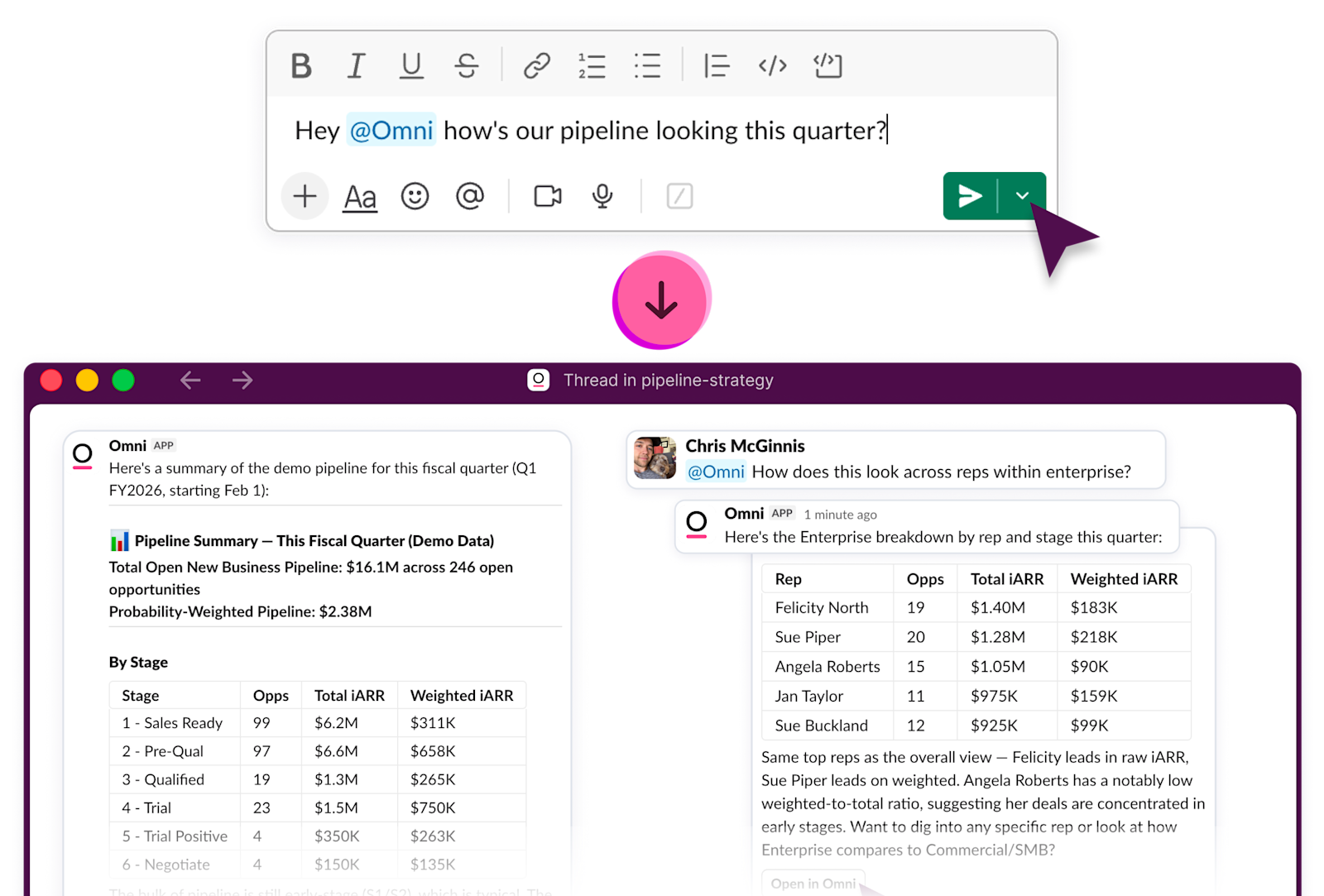Toggle bold formatting in the composer

tap(301, 65)
